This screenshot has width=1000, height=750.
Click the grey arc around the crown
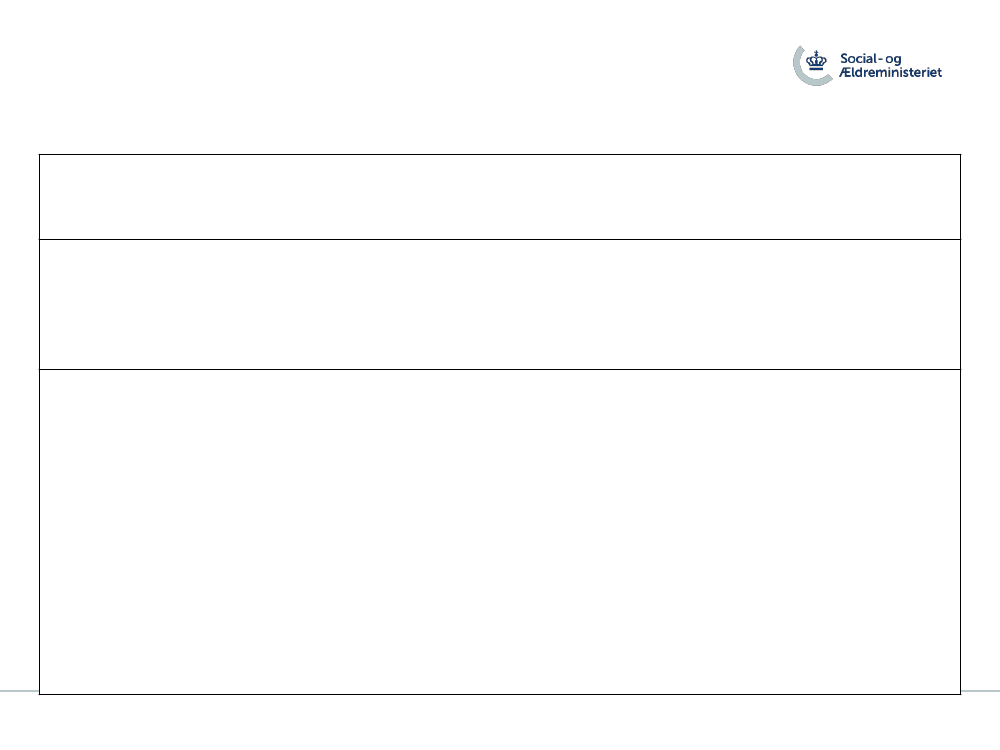[798, 67]
